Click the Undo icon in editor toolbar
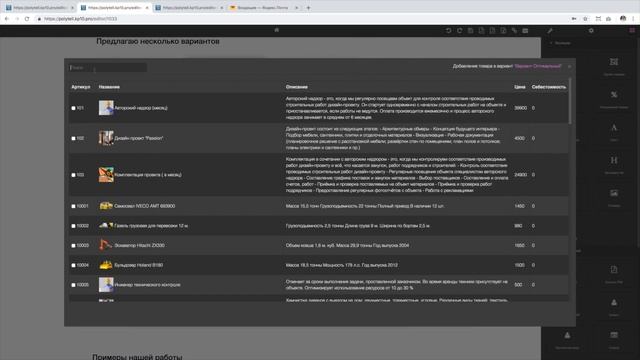The width and height of the screenshot is (640, 360). [x=448, y=31]
